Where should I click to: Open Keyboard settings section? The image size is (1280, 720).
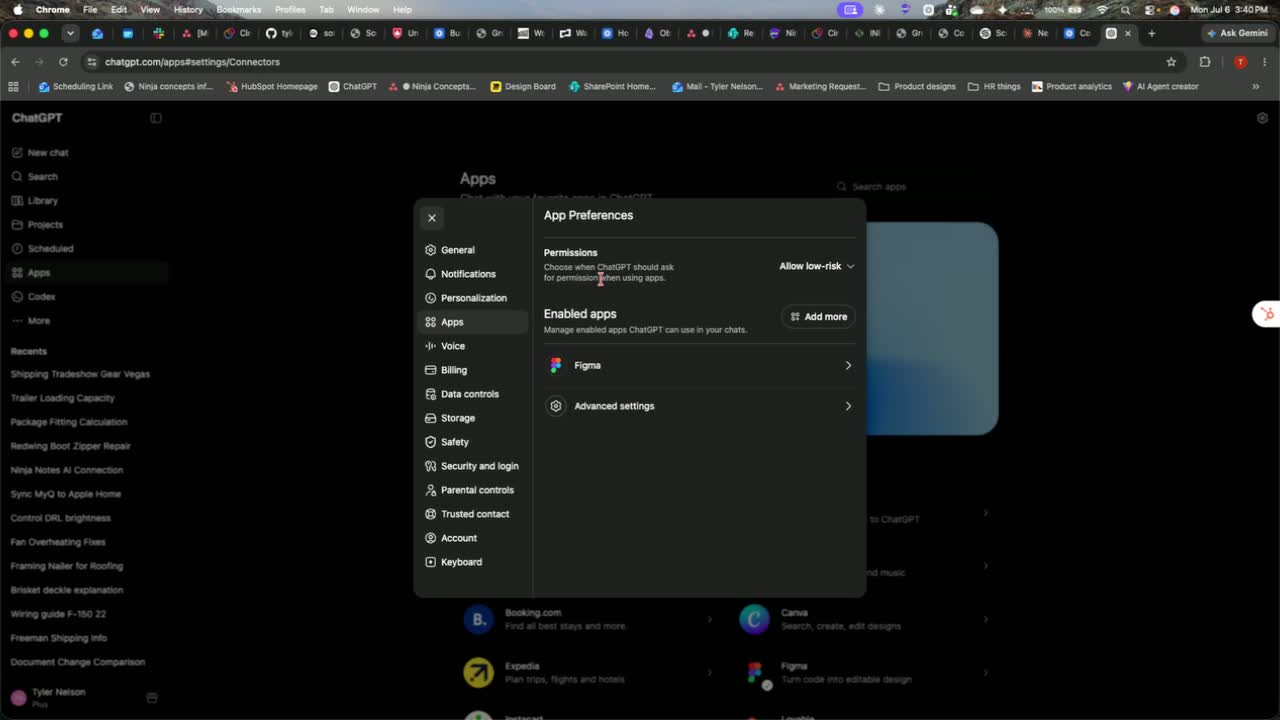coord(472,562)
